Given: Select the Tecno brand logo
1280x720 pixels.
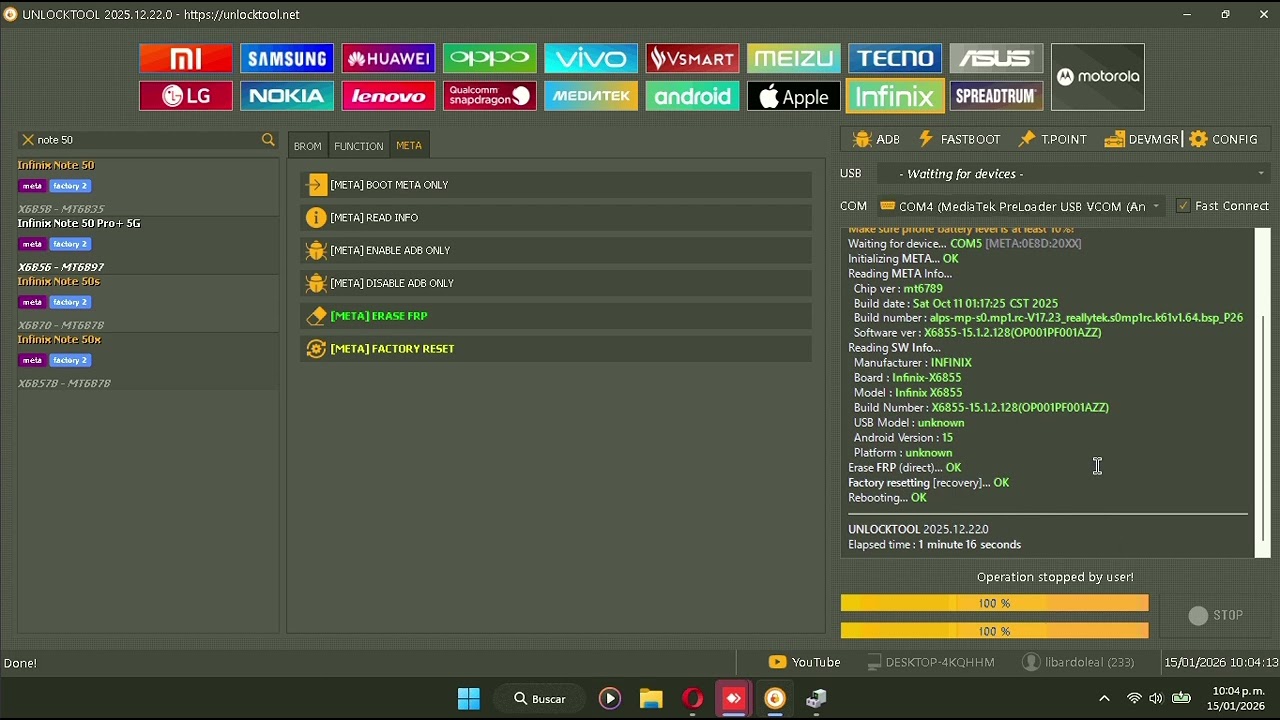Looking at the screenshot, I should pos(895,58).
